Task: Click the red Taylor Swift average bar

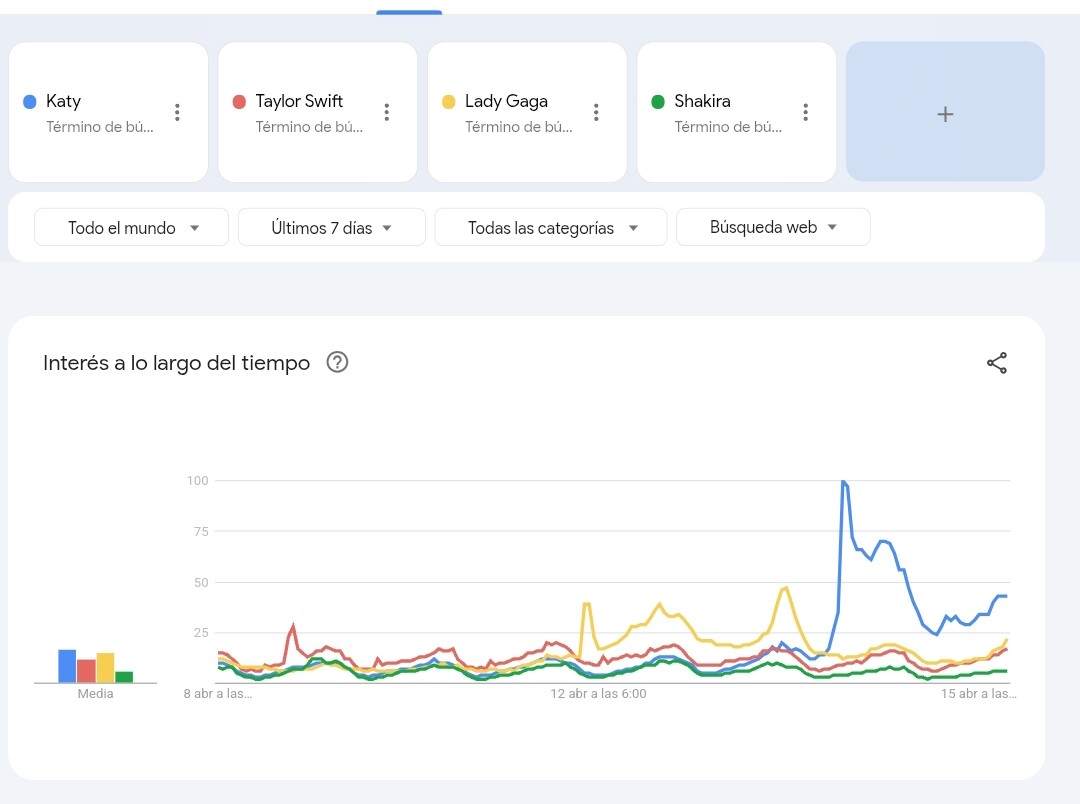Action: coord(86,671)
